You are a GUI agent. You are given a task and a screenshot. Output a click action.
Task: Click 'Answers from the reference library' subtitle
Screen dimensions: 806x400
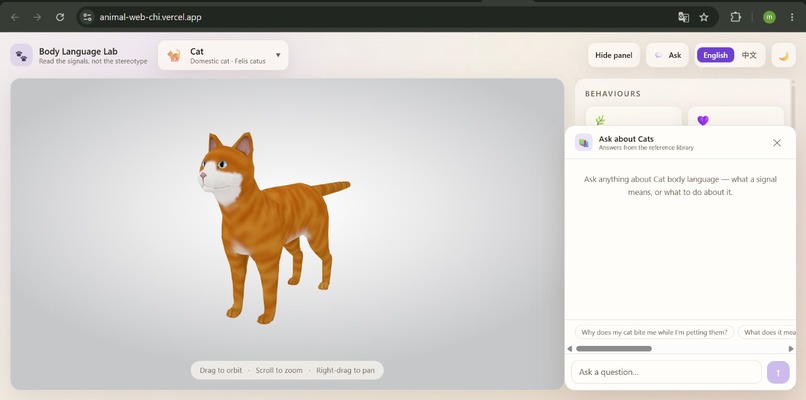pyautogui.click(x=646, y=148)
